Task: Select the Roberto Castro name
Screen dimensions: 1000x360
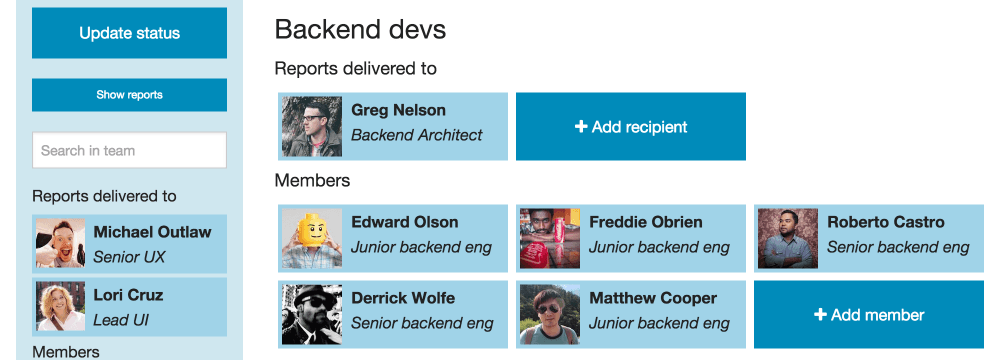Action: (x=886, y=222)
